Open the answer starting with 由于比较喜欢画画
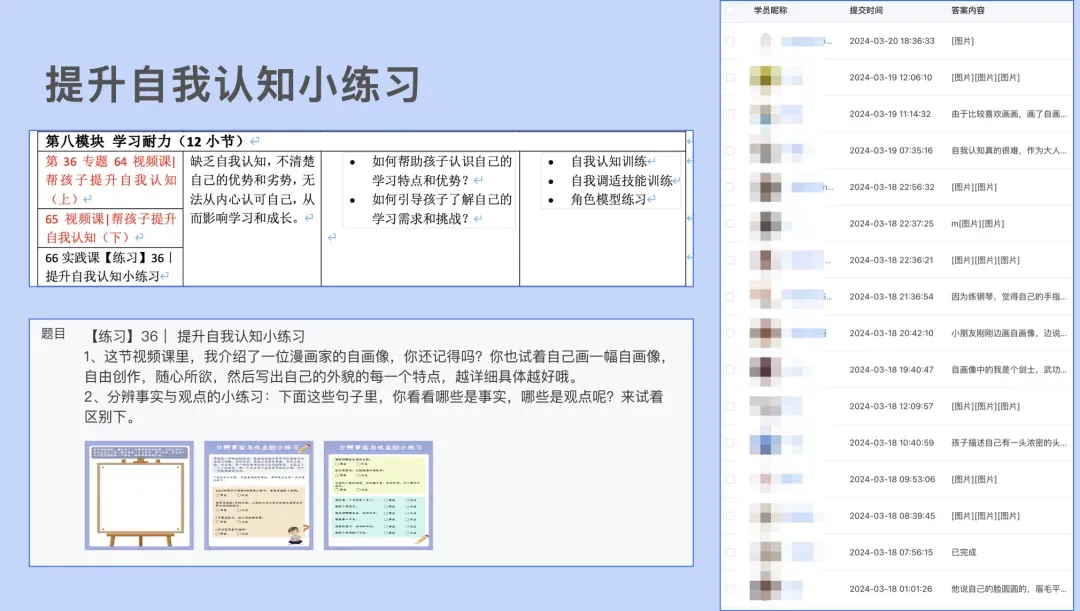Viewport: 1080px width, 611px height. (x=1005, y=114)
